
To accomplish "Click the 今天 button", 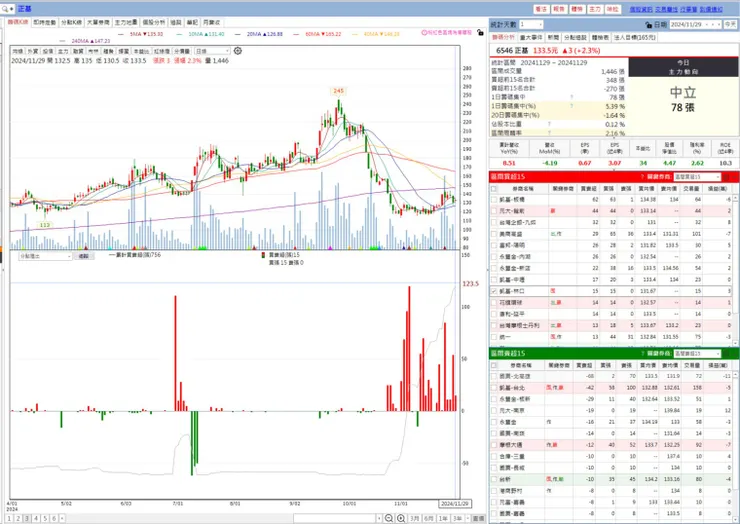I will [731, 25].
